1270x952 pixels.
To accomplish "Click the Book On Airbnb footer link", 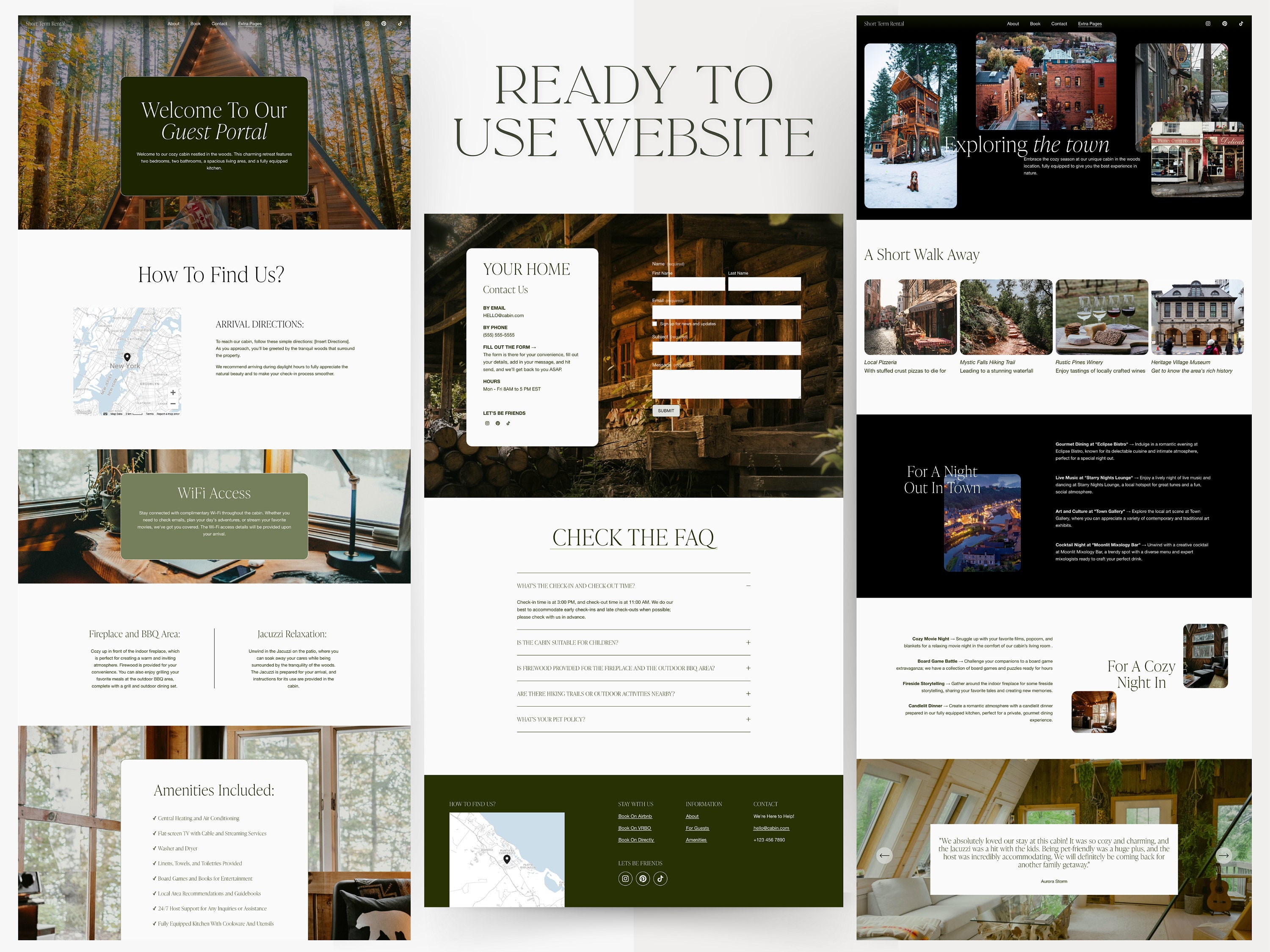I will (x=635, y=816).
